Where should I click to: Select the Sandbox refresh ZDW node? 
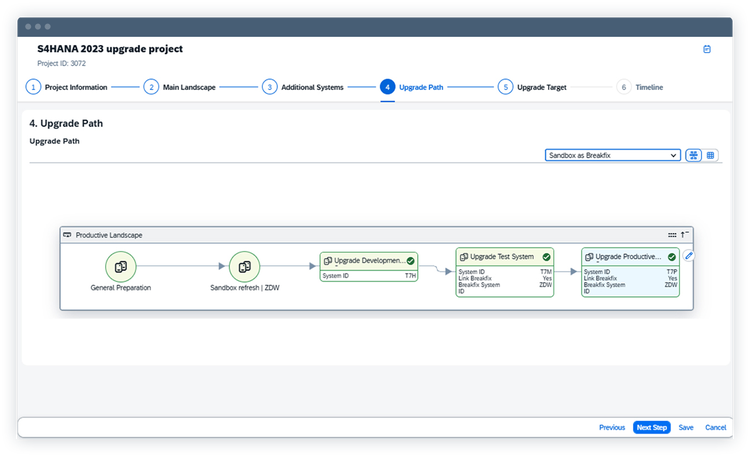point(244,267)
